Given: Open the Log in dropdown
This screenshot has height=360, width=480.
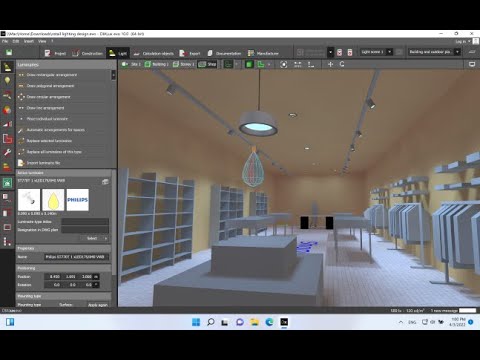Looking at the screenshot, I should 463,42.
